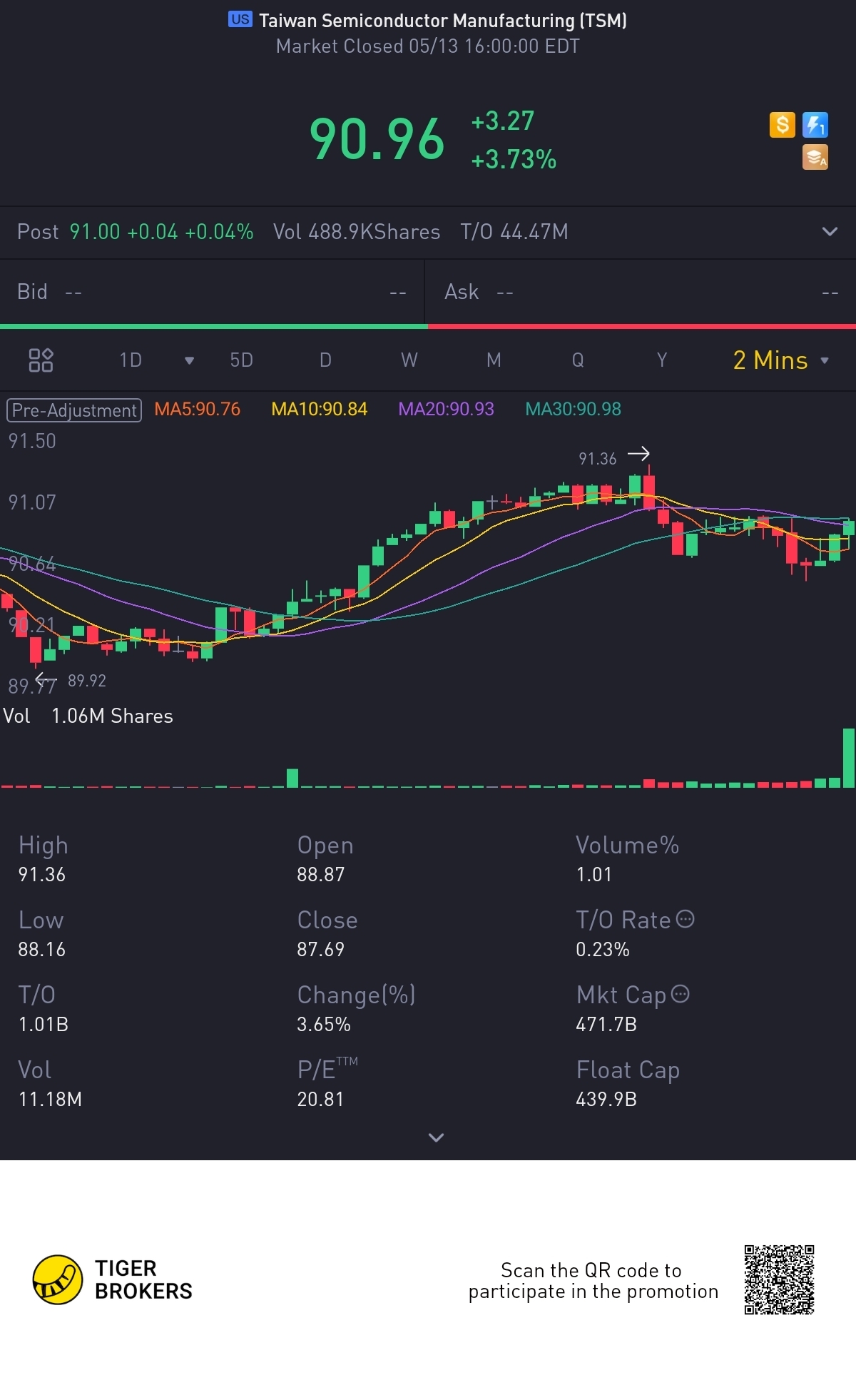Toggle the Pre-Adjustment button
Image resolution: width=856 pixels, height=1400 pixels.
pyautogui.click(x=74, y=410)
